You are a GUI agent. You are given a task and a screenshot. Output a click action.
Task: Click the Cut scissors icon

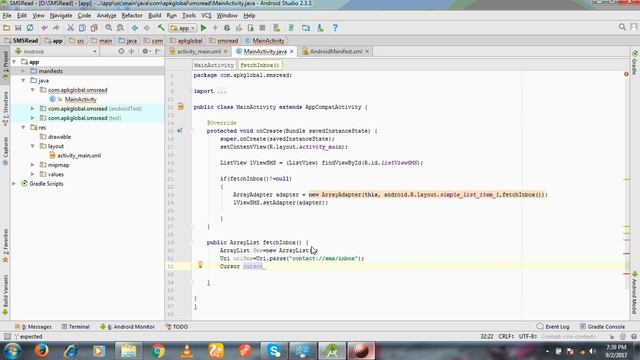[x=70, y=28]
